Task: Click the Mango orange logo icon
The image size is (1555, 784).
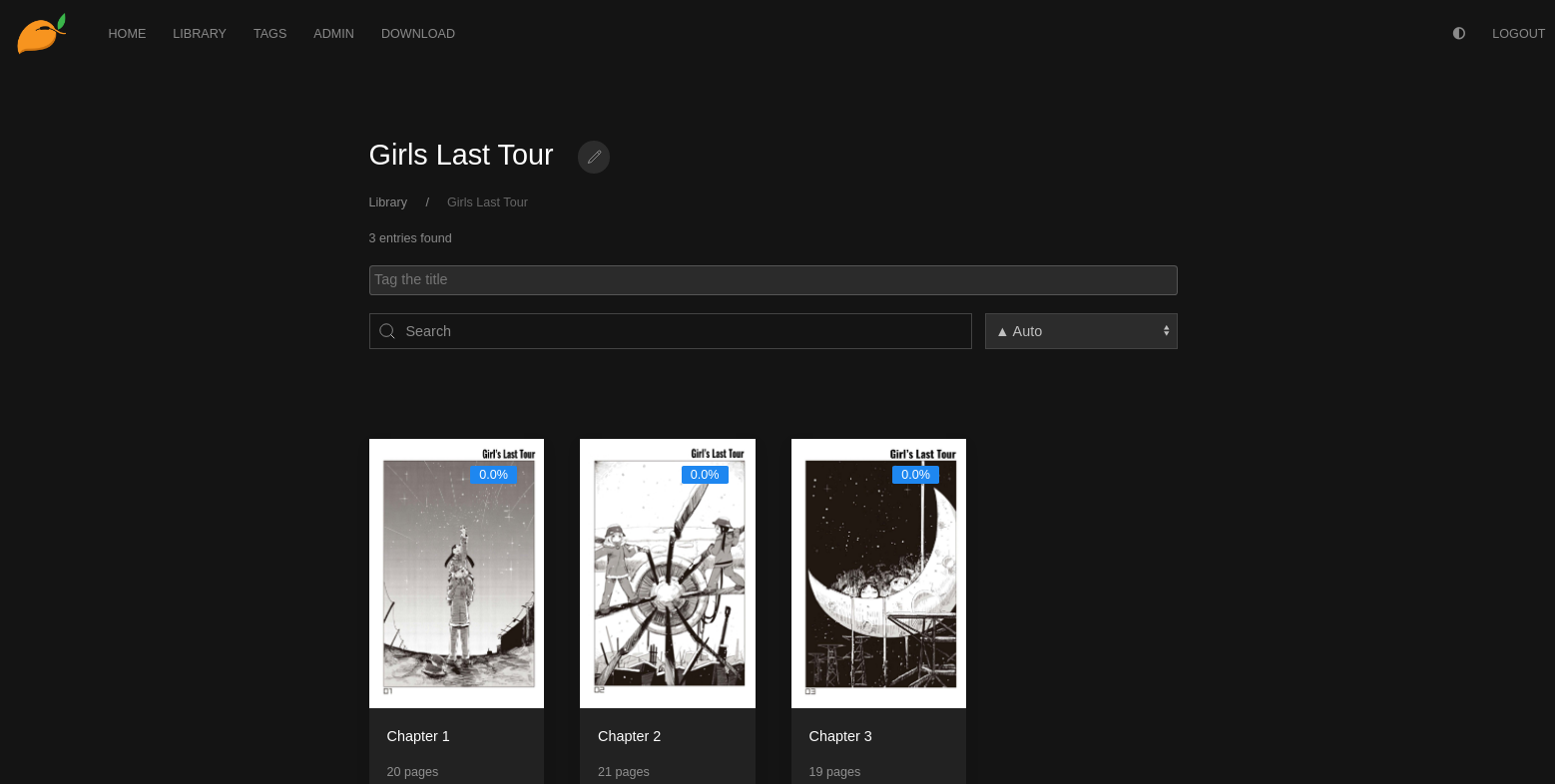Action: pyautogui.click(x=41, y=33)
